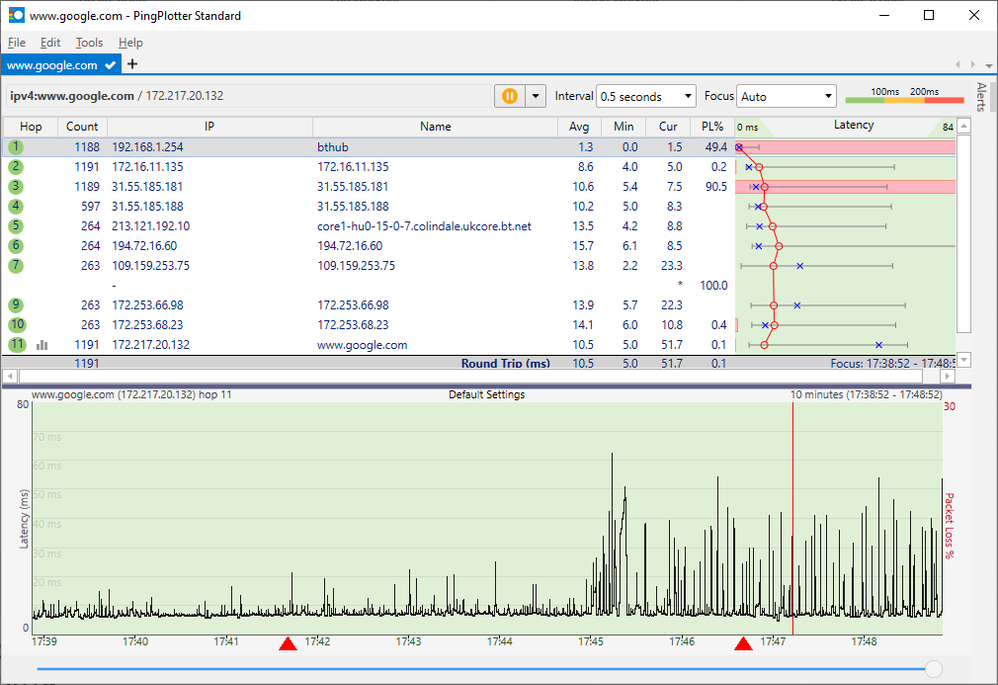Viewport: 998px width, 685px height.
Task: Click the green hop 9 circle icon
Action: pos(16,305)
